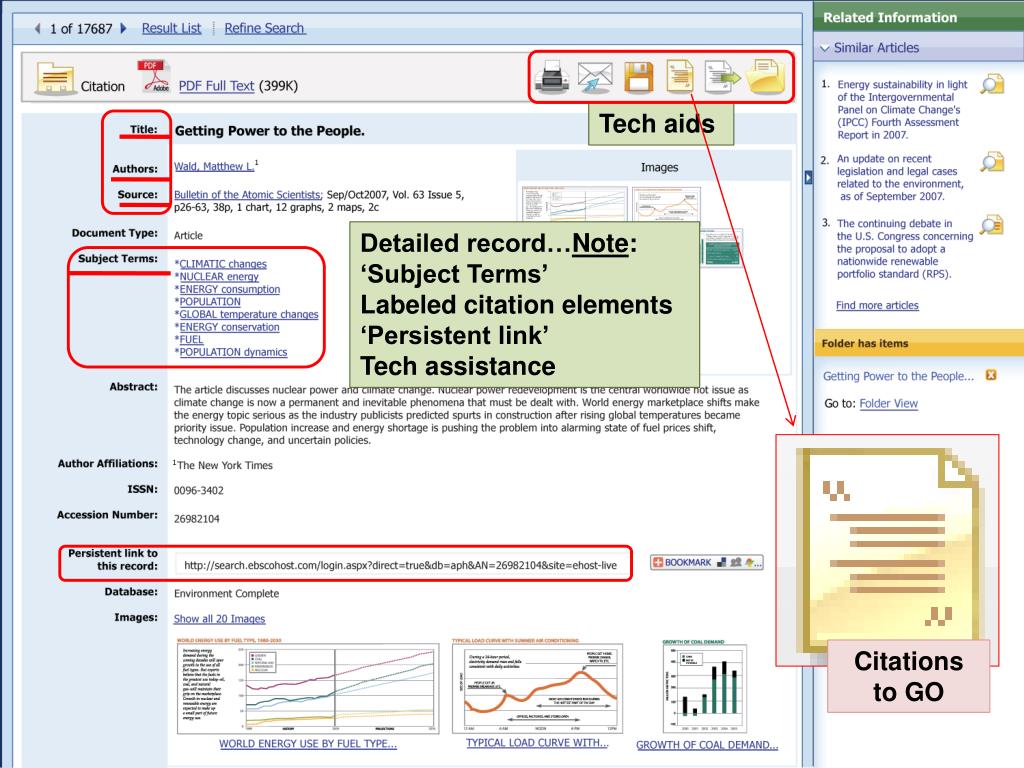This screenshot has width=1024, height=768.
Task: Open the Growth of Coal Demand thumbnail
Action: click(705, 688)
